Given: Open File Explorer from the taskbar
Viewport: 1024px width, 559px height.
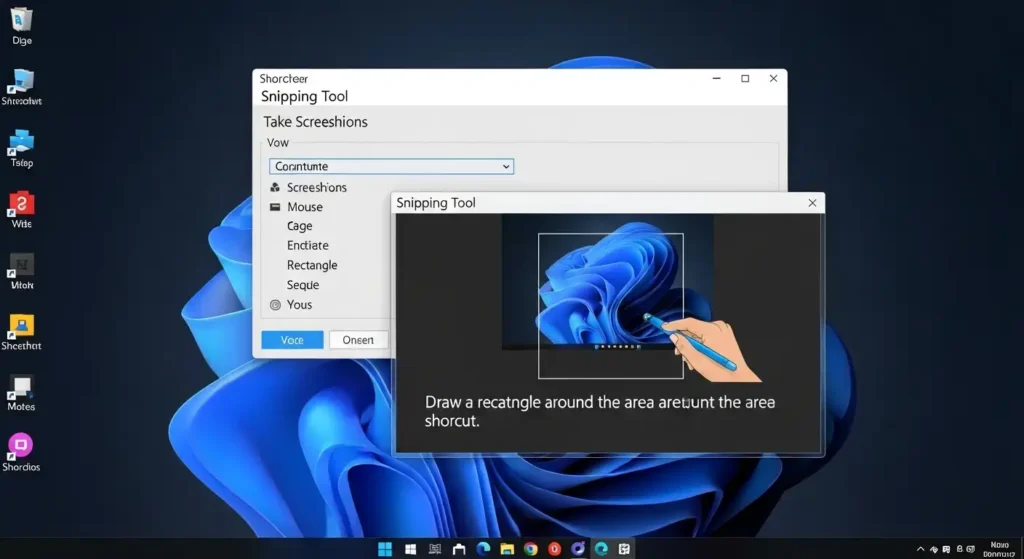Looking at the screenshot, I should (507, 549).
